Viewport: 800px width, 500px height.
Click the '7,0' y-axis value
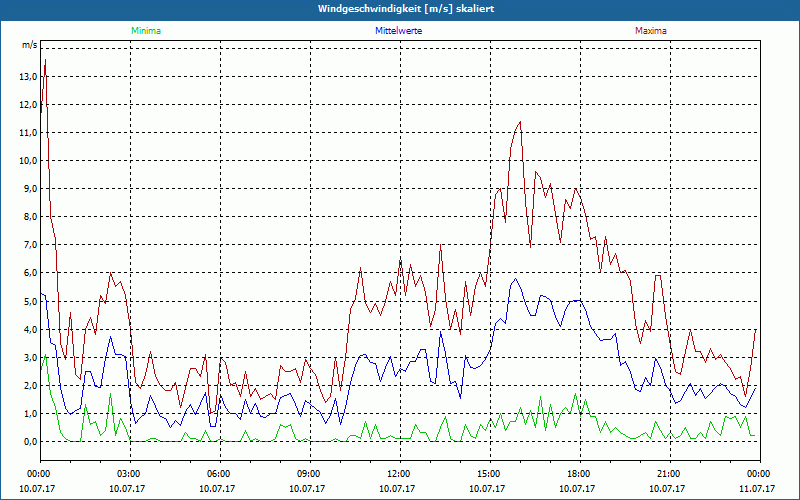(30, 245)
